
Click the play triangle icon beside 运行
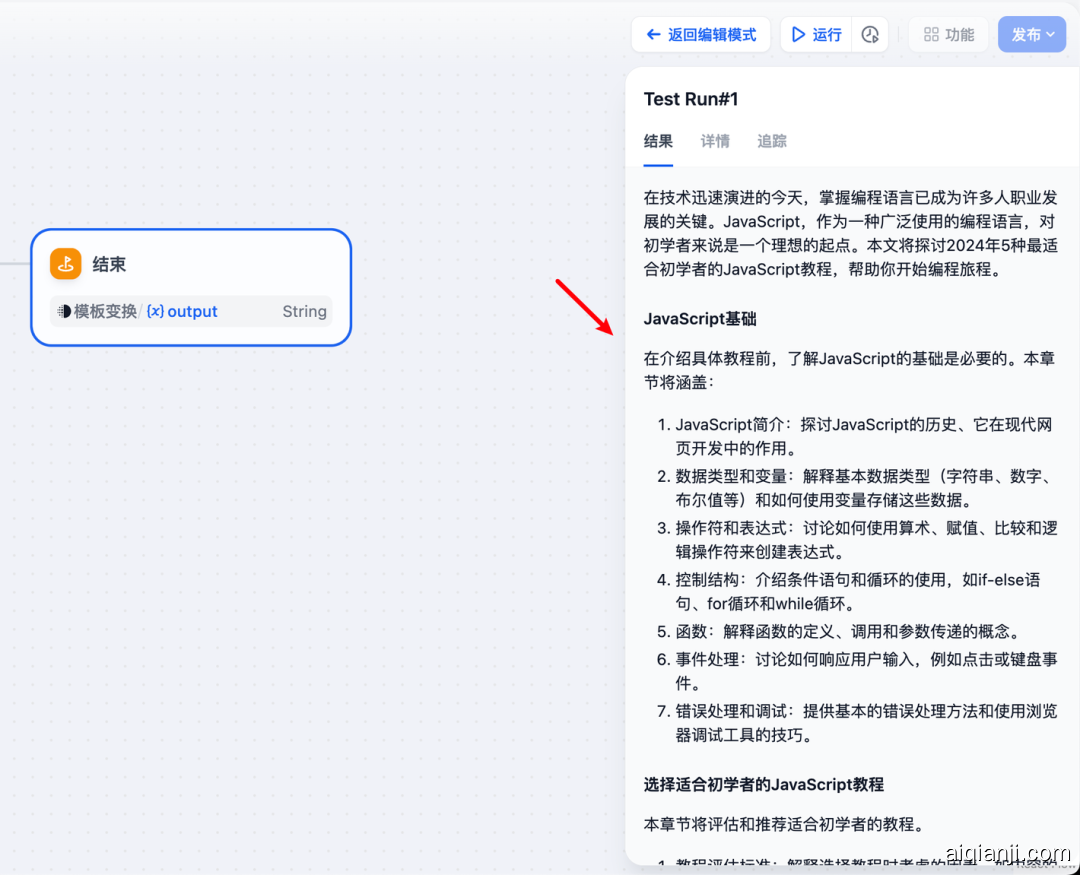coord(798,35)
